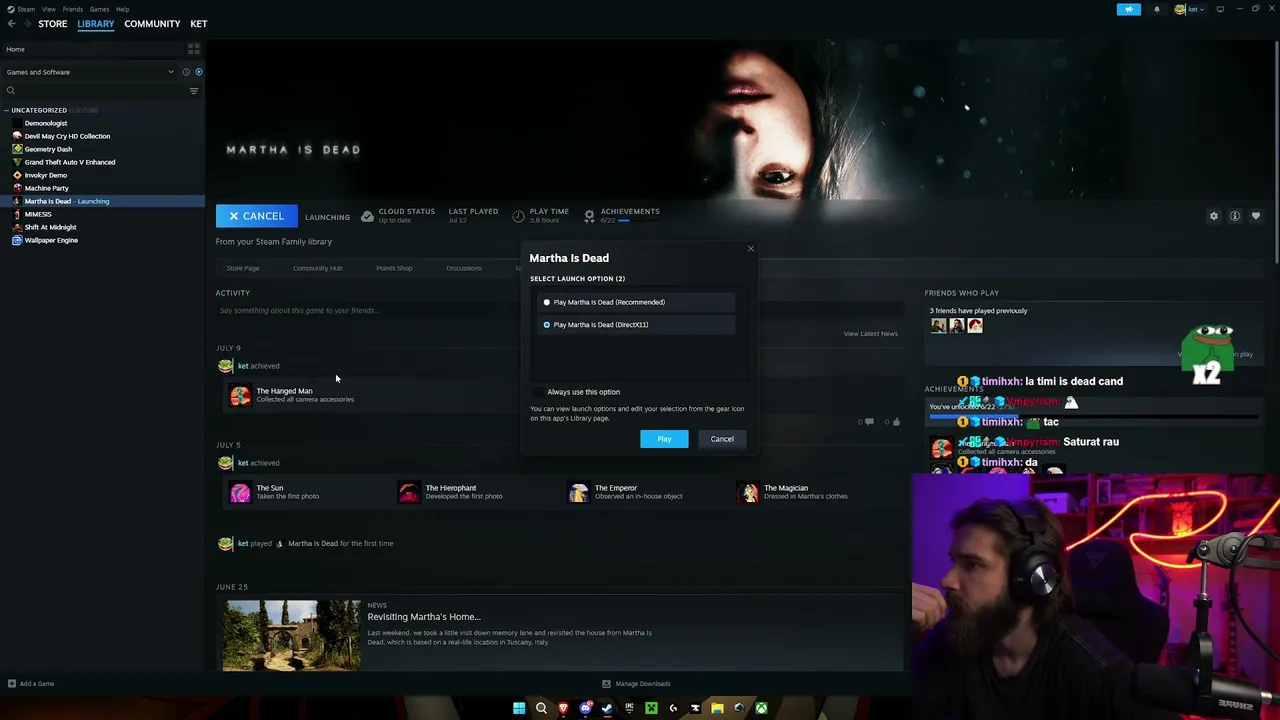Open the collections grid view icon
Viewport: 1280px width, 720px height.
(194, 49)
